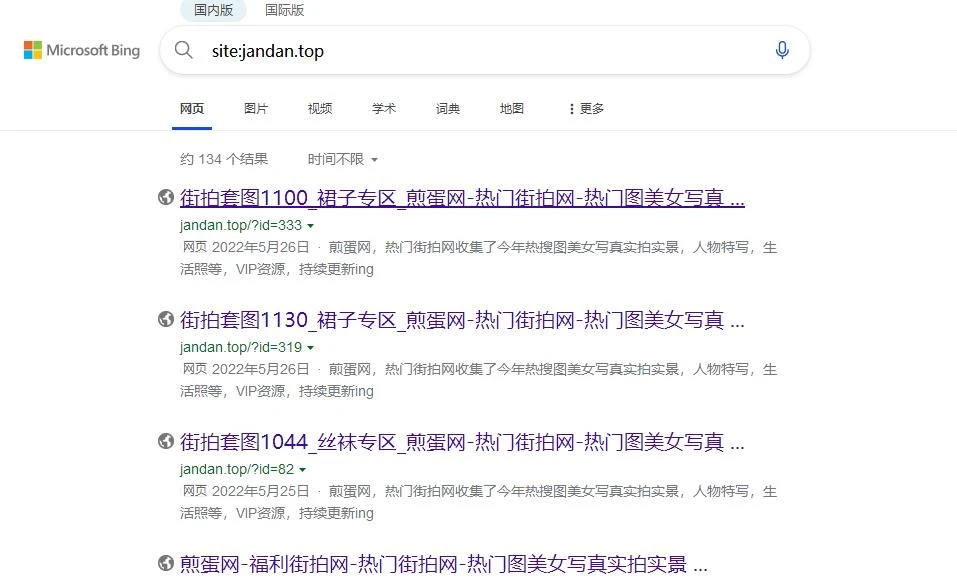This screenshot has width=957, height=583.
Task: Select the 地图 maps tab
Action: 512,108
